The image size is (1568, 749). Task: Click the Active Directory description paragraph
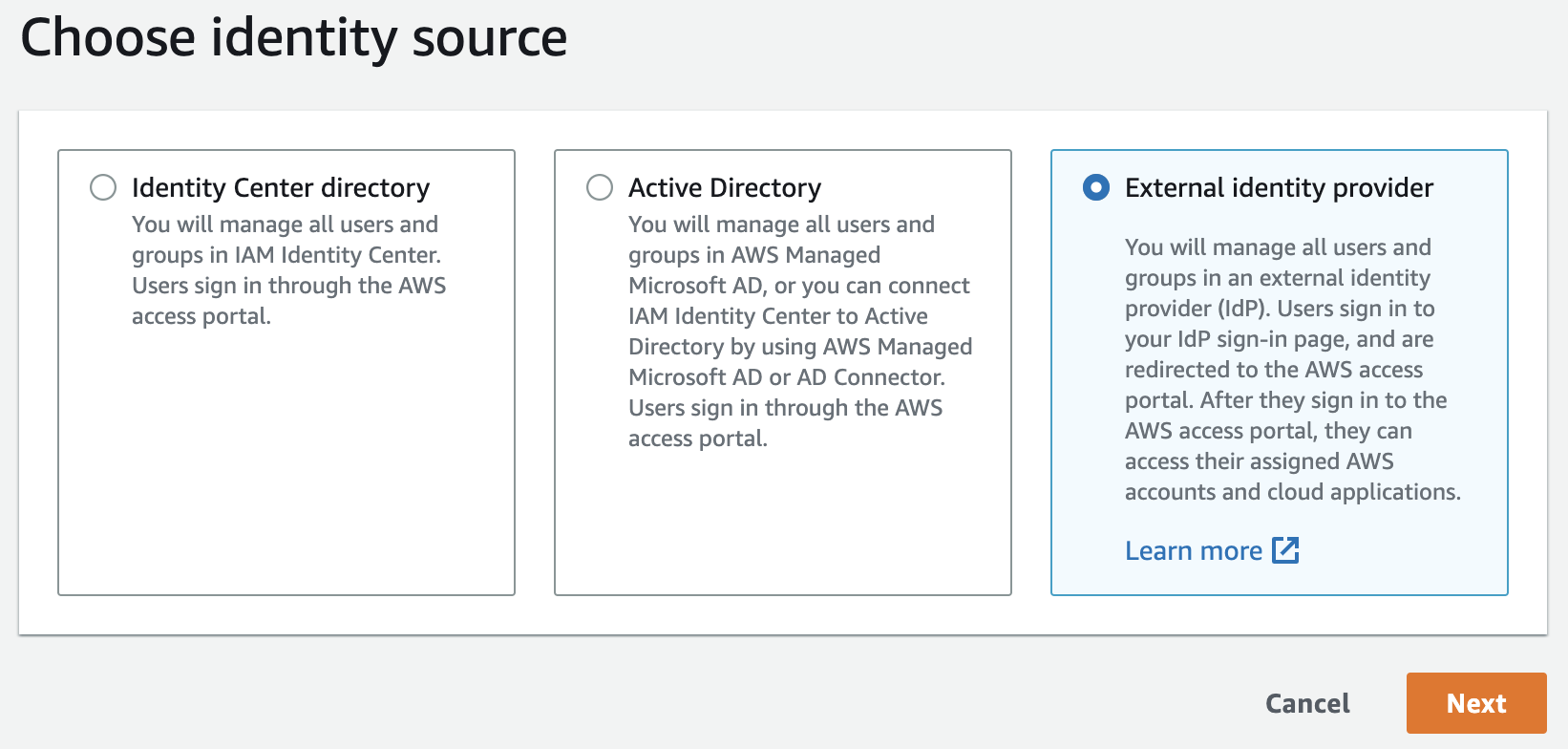(x=799, y=332)
